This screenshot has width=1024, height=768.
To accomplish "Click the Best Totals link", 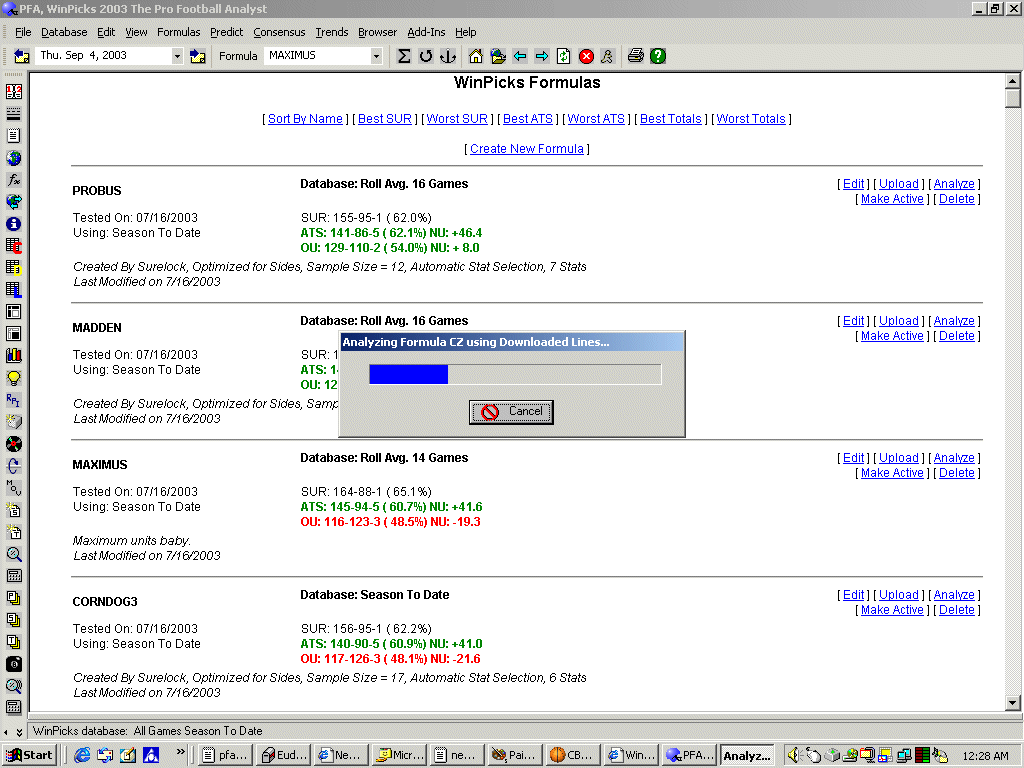I will coord(671,119).
